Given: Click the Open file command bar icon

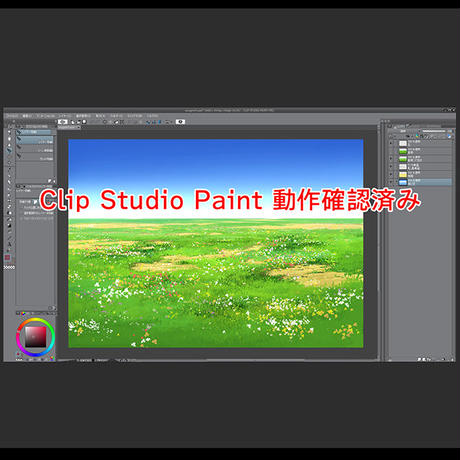Looking at the screenshot, I should click(79, 122).
